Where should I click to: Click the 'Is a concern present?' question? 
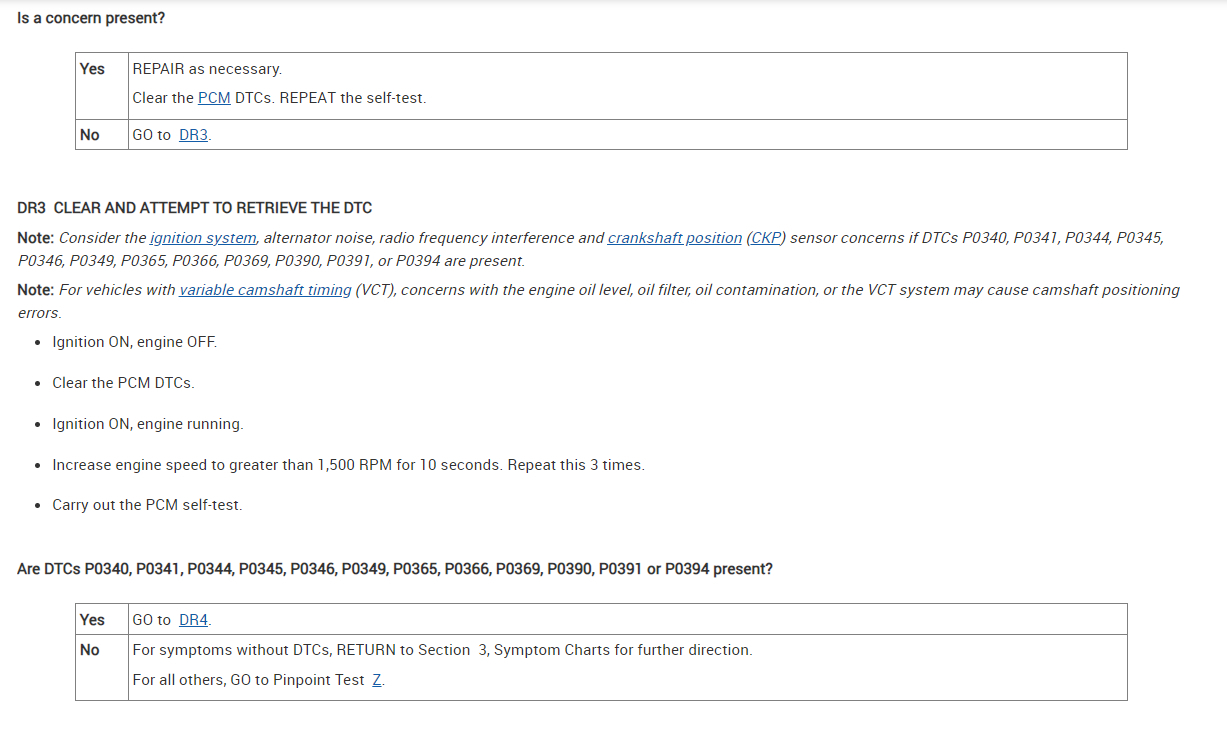[91, 19]
